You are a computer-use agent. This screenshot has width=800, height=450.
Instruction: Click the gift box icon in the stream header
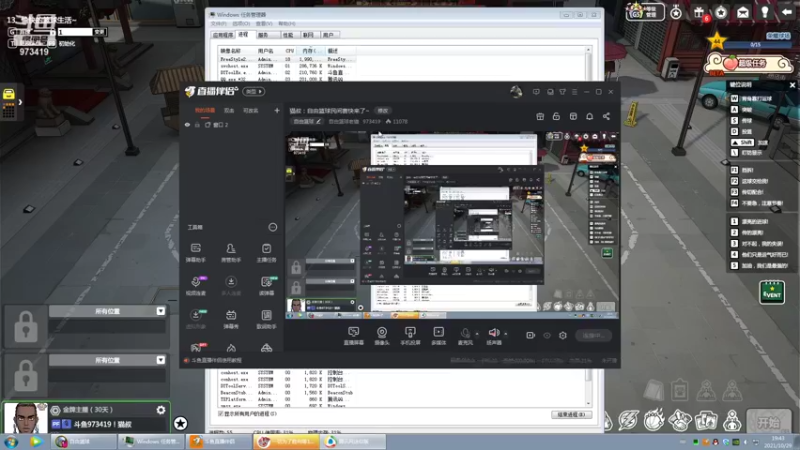tap(540, 116)
